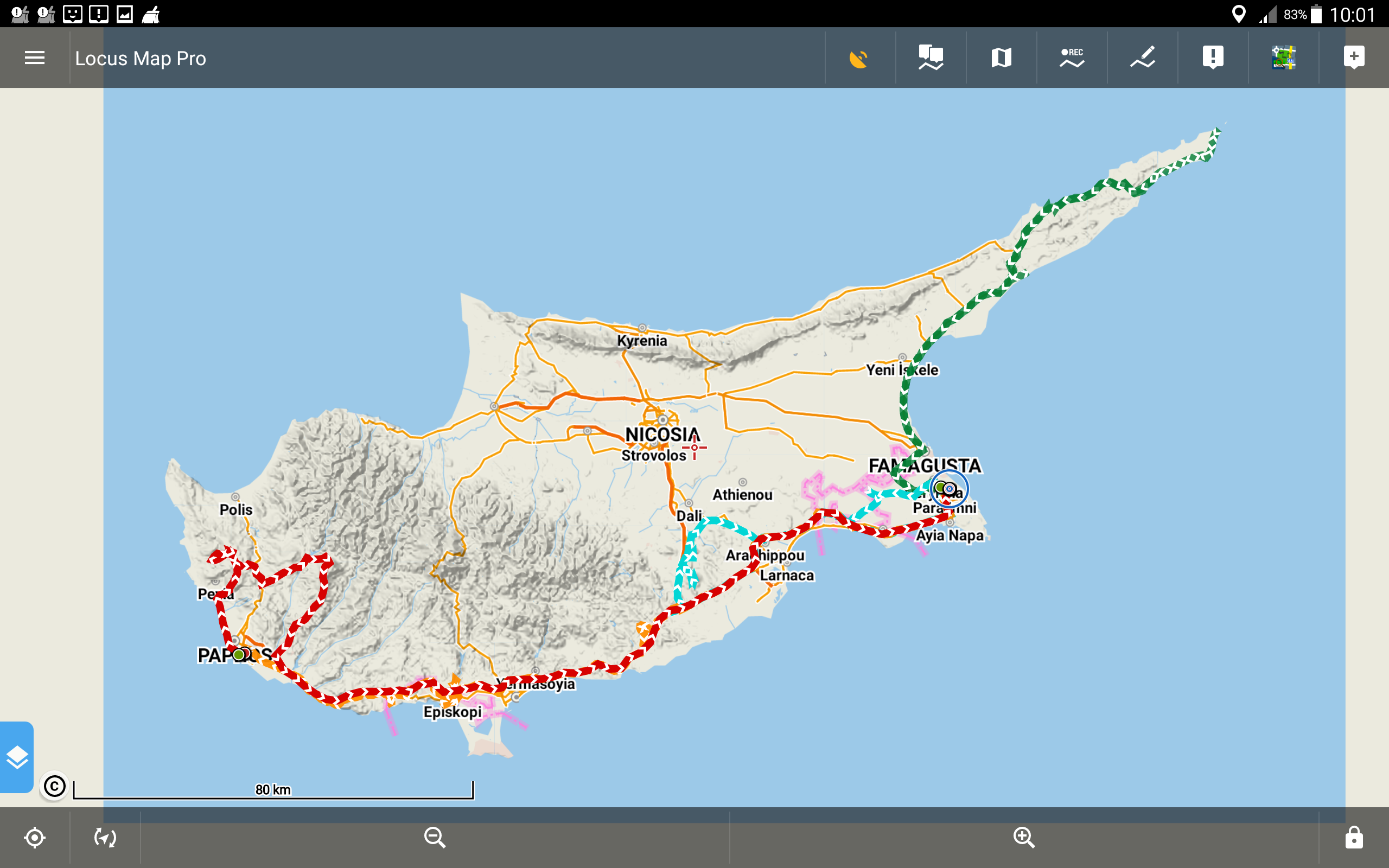The width and height of the screenshot is (1389, 868).
Task: Open the route planner pencil icon
Action: pyautogui.click(x=1142, y=58)
